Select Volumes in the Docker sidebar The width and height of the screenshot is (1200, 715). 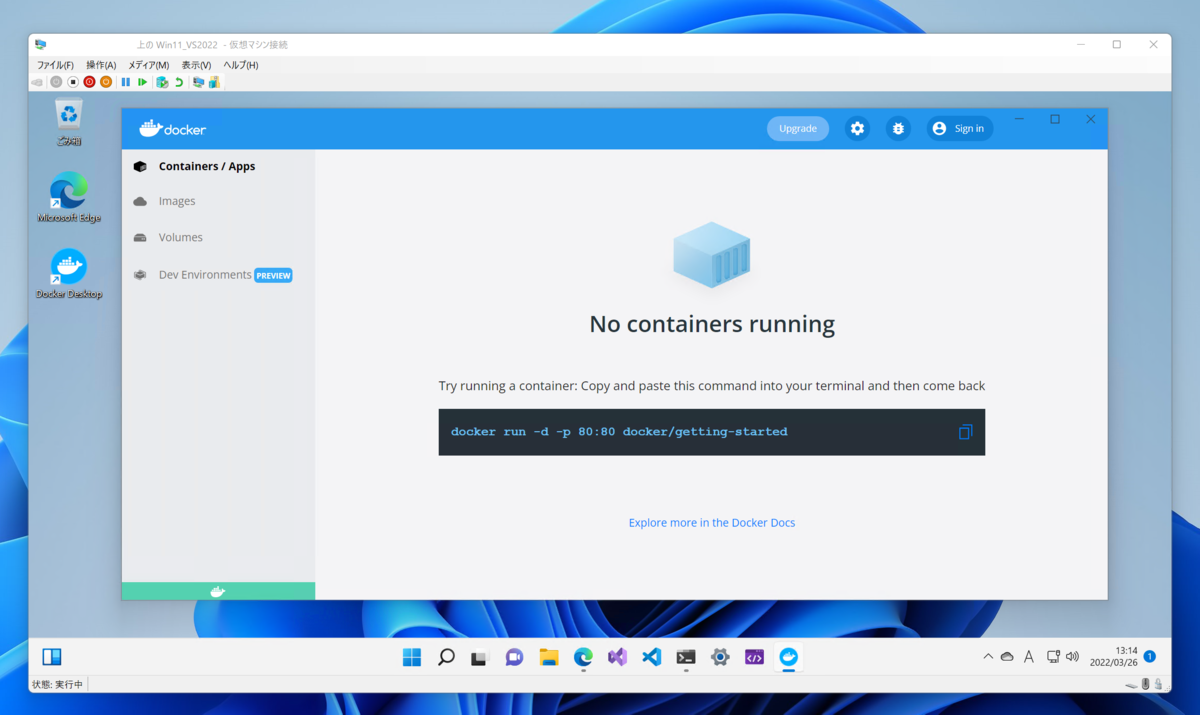pos(180,237)
